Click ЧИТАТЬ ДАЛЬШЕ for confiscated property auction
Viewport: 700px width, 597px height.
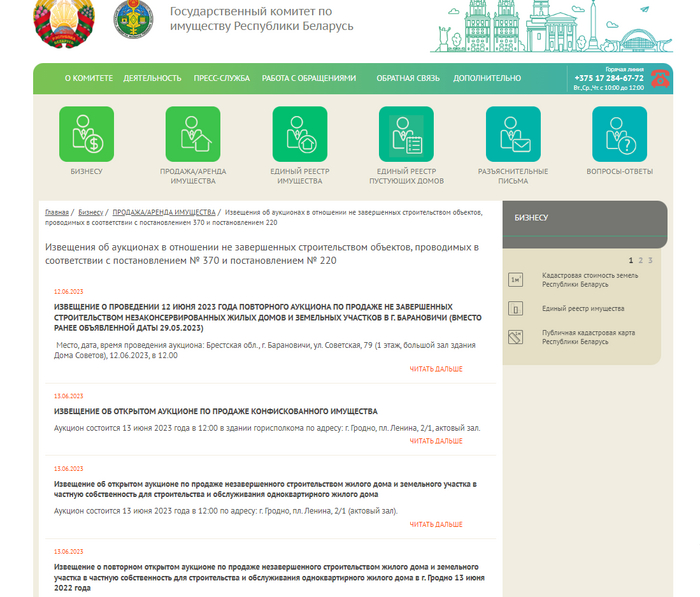pyautogui.click(x=436, y=441)
